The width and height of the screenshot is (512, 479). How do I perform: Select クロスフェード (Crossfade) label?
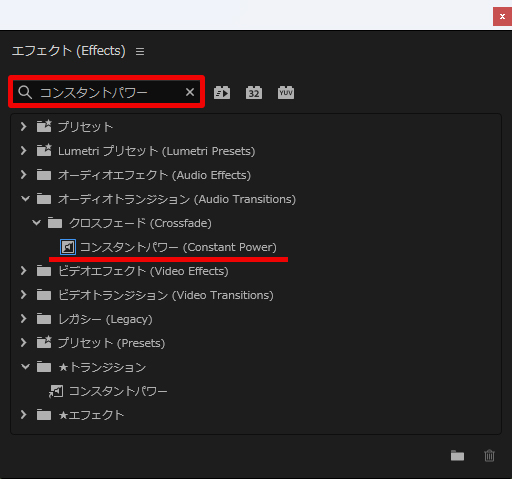click(x=140, y=223)
